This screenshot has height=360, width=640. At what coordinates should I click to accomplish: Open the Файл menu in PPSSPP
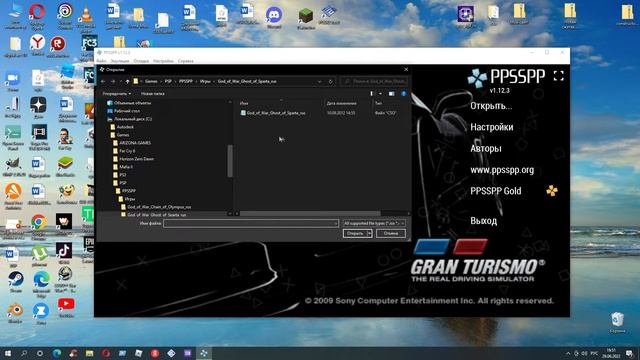click(102, 61)
